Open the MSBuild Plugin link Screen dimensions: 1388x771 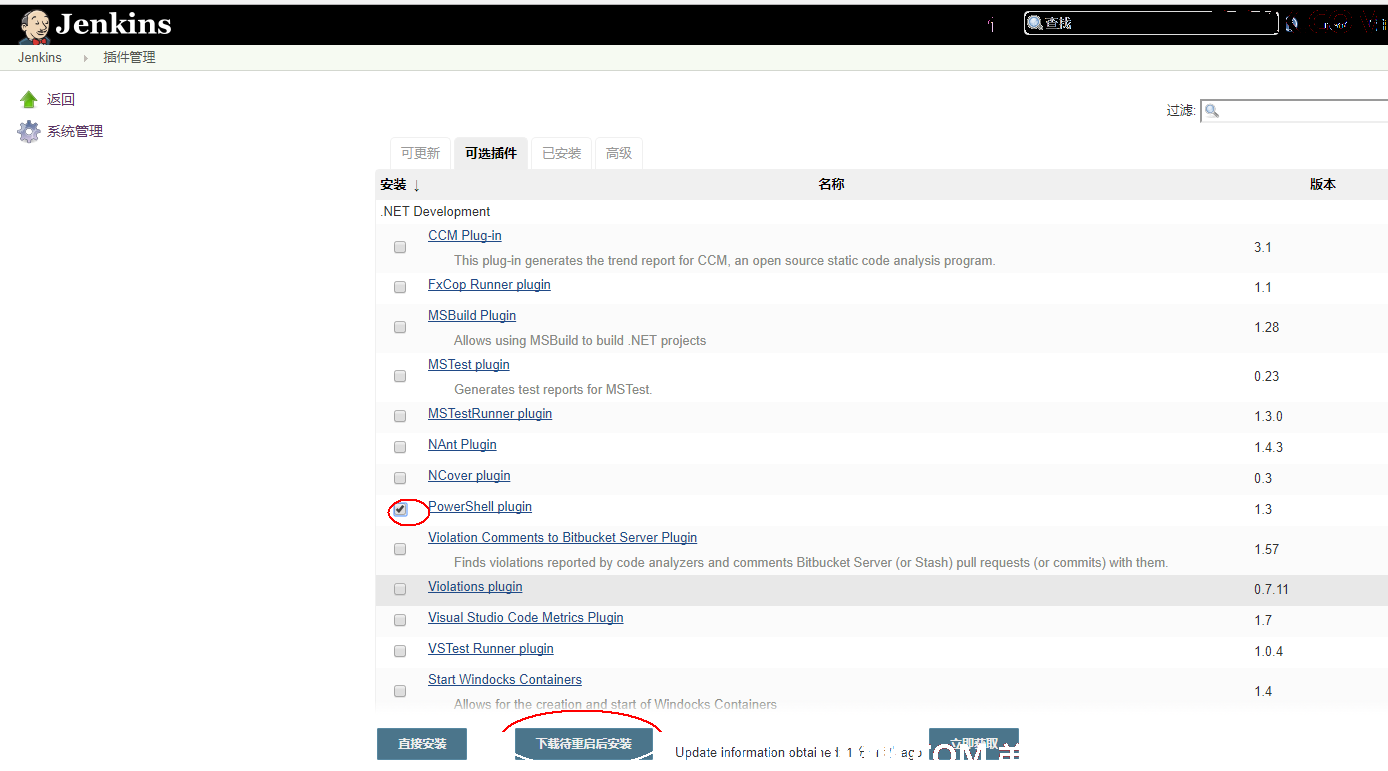[472, 316]
